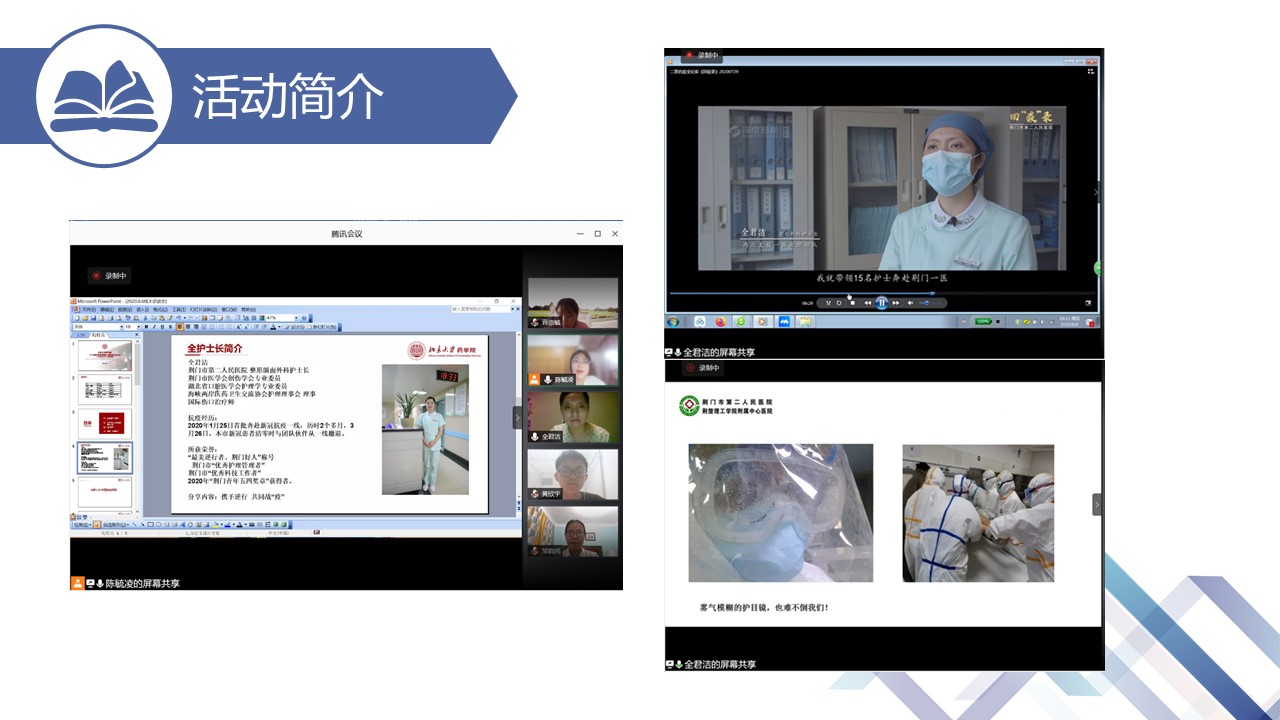
Task: Select slide 2 thumbnail in PowerPoint panel
Action: (x=107, y=389)
